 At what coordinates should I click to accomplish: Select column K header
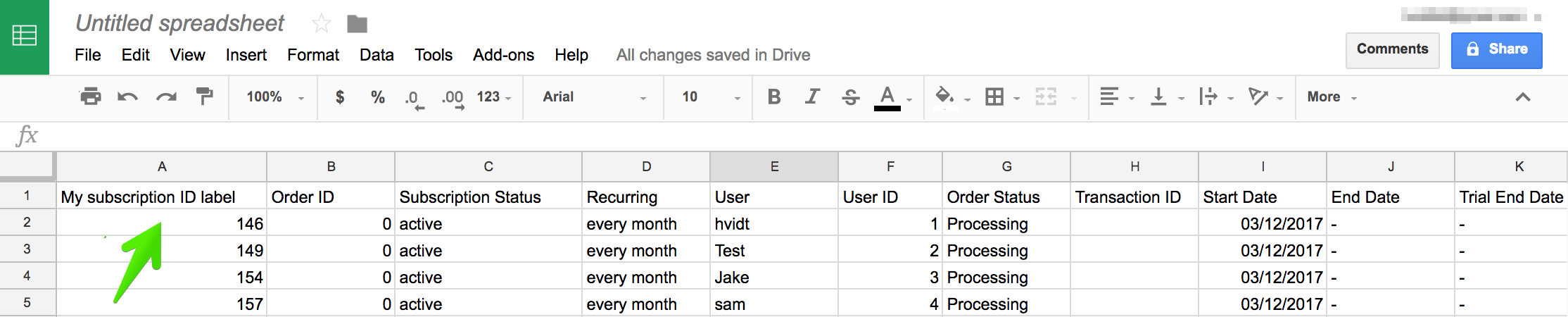[x=1512, y=167]
